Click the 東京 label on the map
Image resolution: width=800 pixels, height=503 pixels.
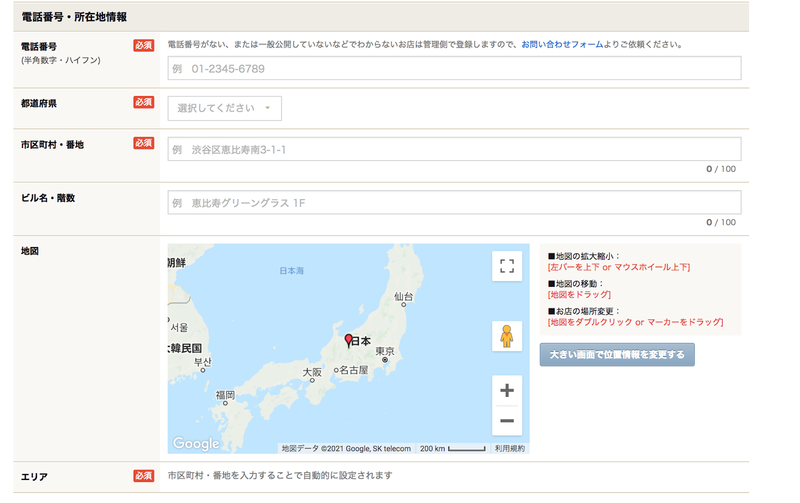pyautogui.click(x=385, y=351)
